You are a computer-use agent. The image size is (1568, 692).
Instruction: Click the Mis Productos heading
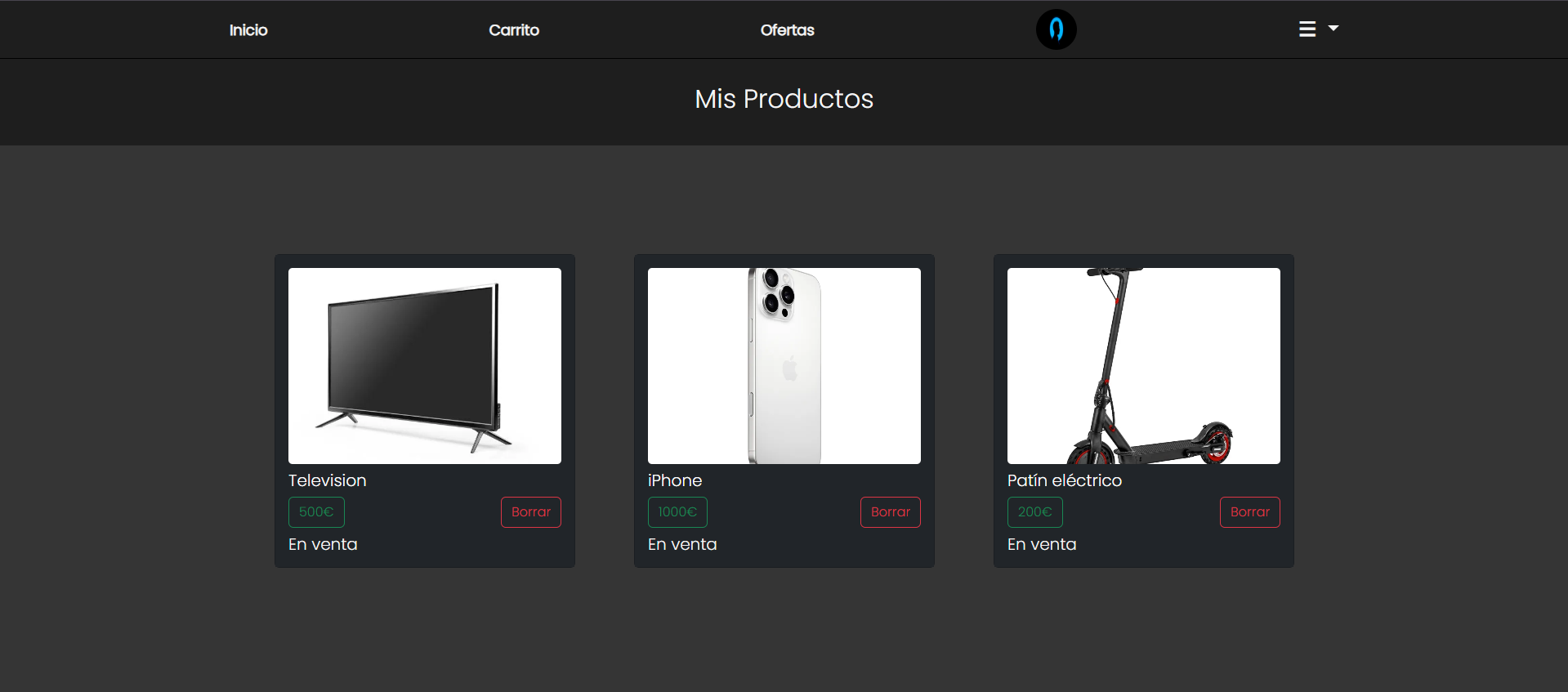tap(784, 99)
